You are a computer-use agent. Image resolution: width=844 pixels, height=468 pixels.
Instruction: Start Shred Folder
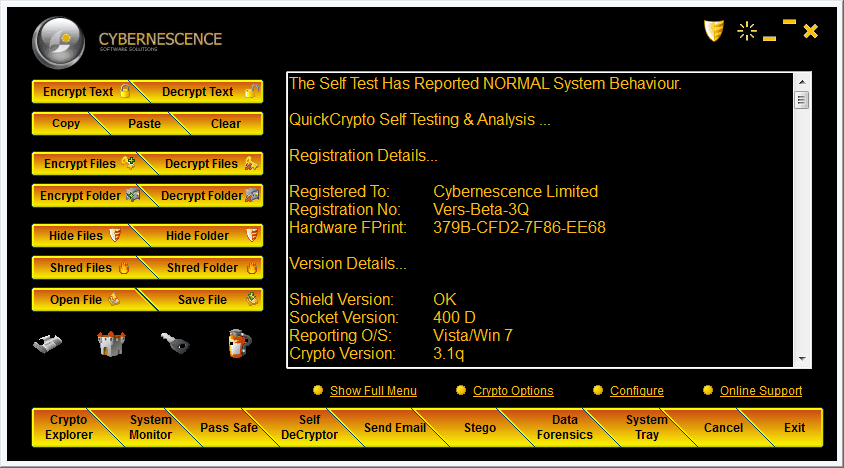pos(207,268)
